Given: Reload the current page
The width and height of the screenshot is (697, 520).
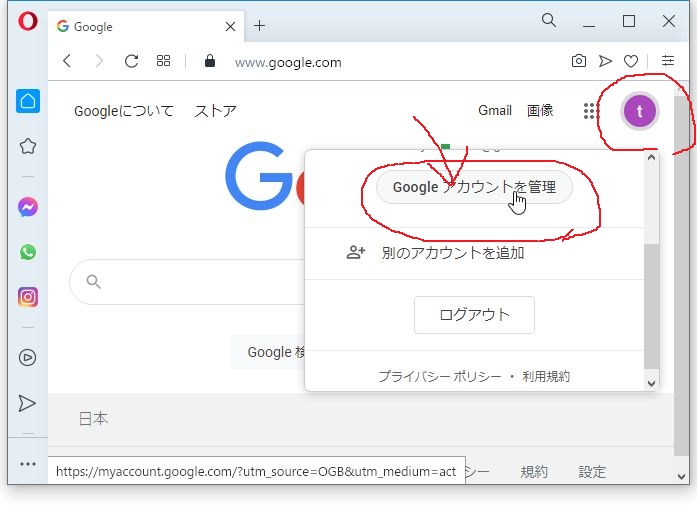Looking at the screenshot, I should click(131, 61).
